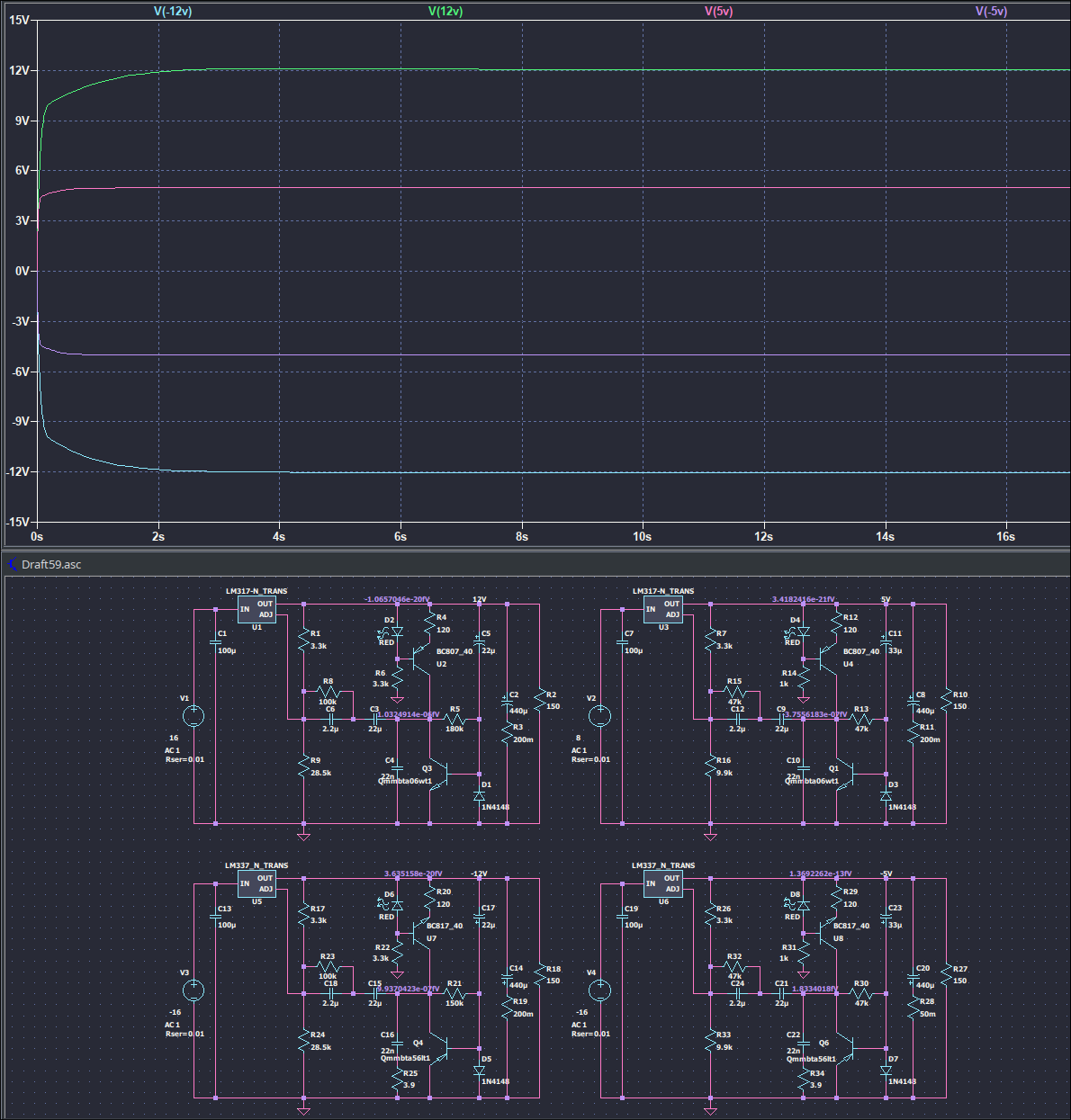Click capacitor C1 100µ symbol
Image resolution: width=1071 pixels, height=1120 pixels.
tap(216, 641)
